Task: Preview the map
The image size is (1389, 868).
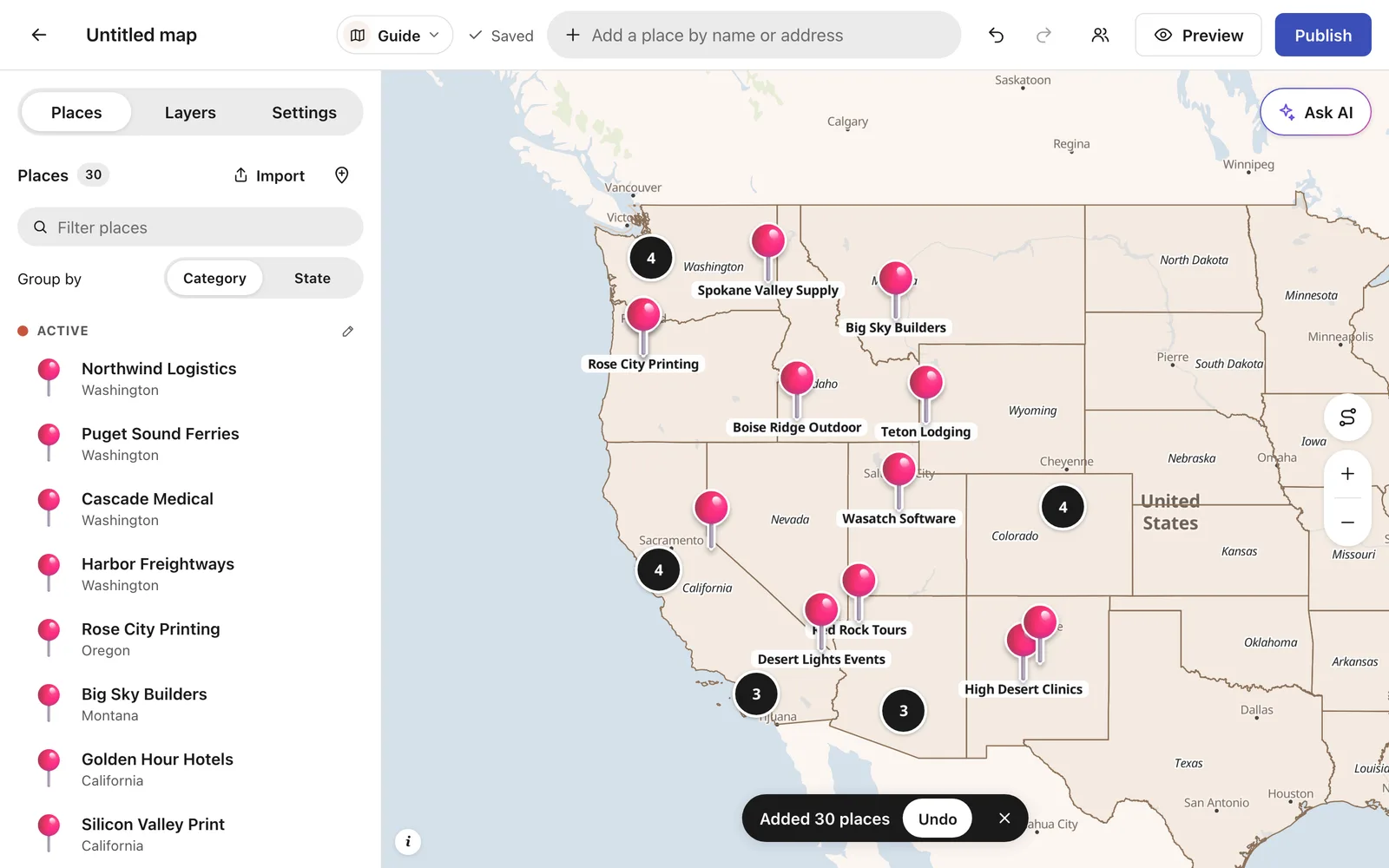Action: 1198,35
